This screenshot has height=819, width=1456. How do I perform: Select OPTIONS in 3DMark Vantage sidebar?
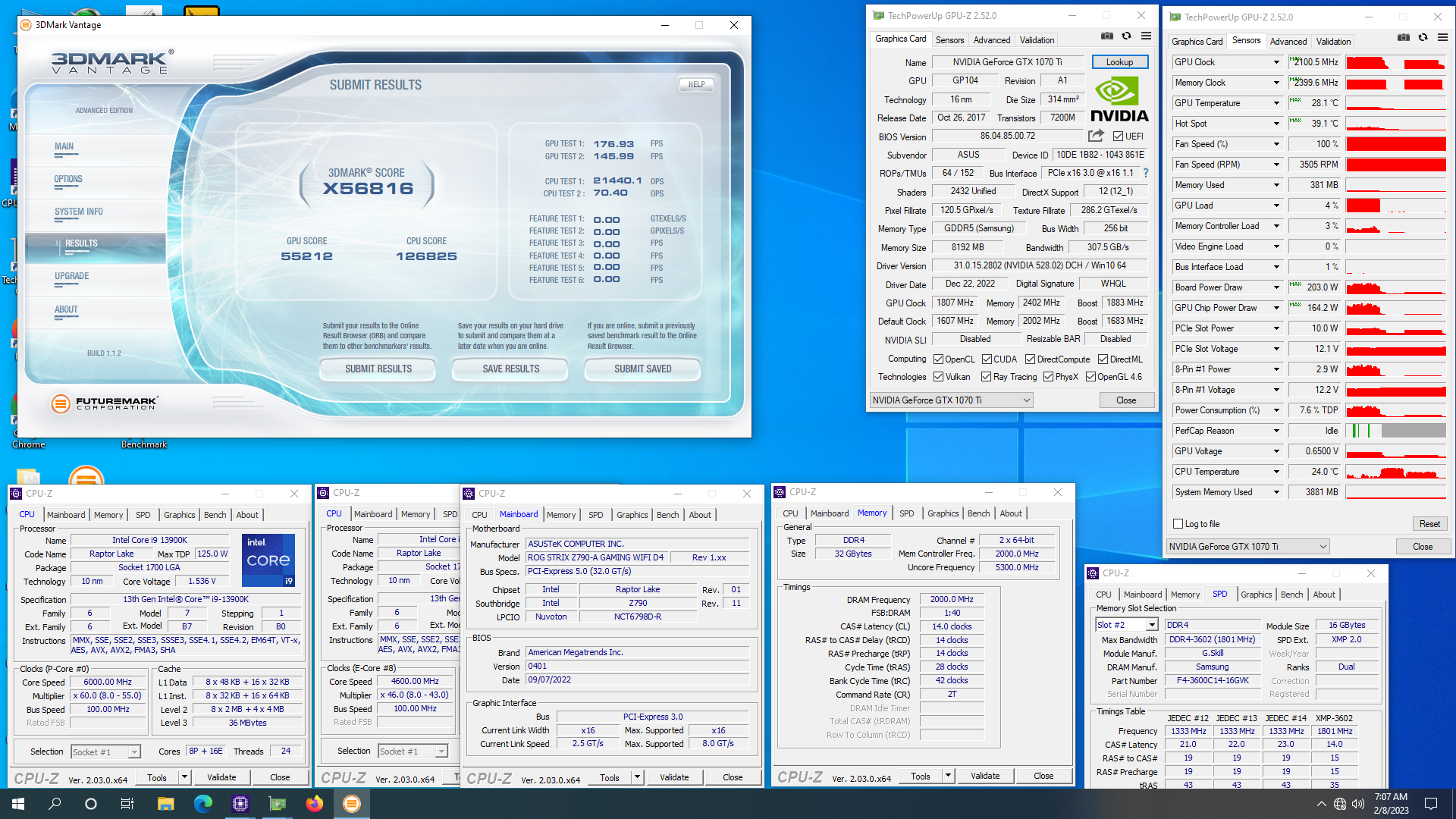[x=68, y=180]
